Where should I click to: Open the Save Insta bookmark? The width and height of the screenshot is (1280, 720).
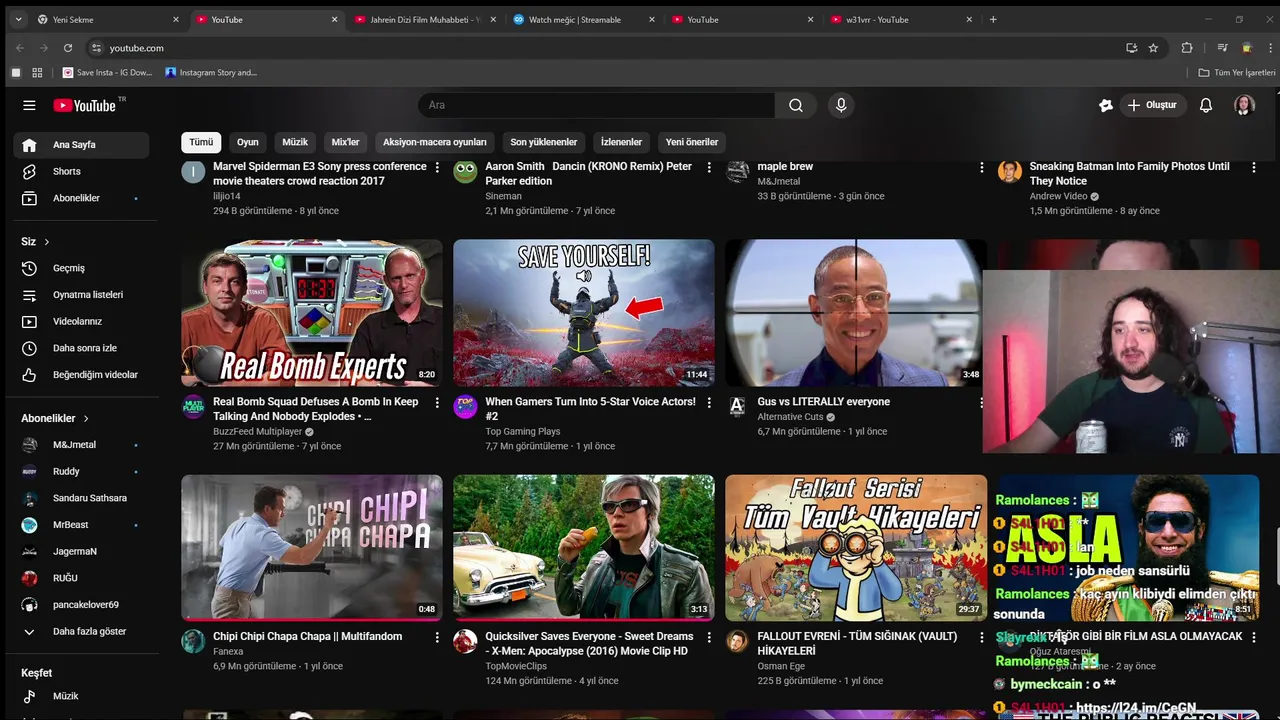click(108, 73)
